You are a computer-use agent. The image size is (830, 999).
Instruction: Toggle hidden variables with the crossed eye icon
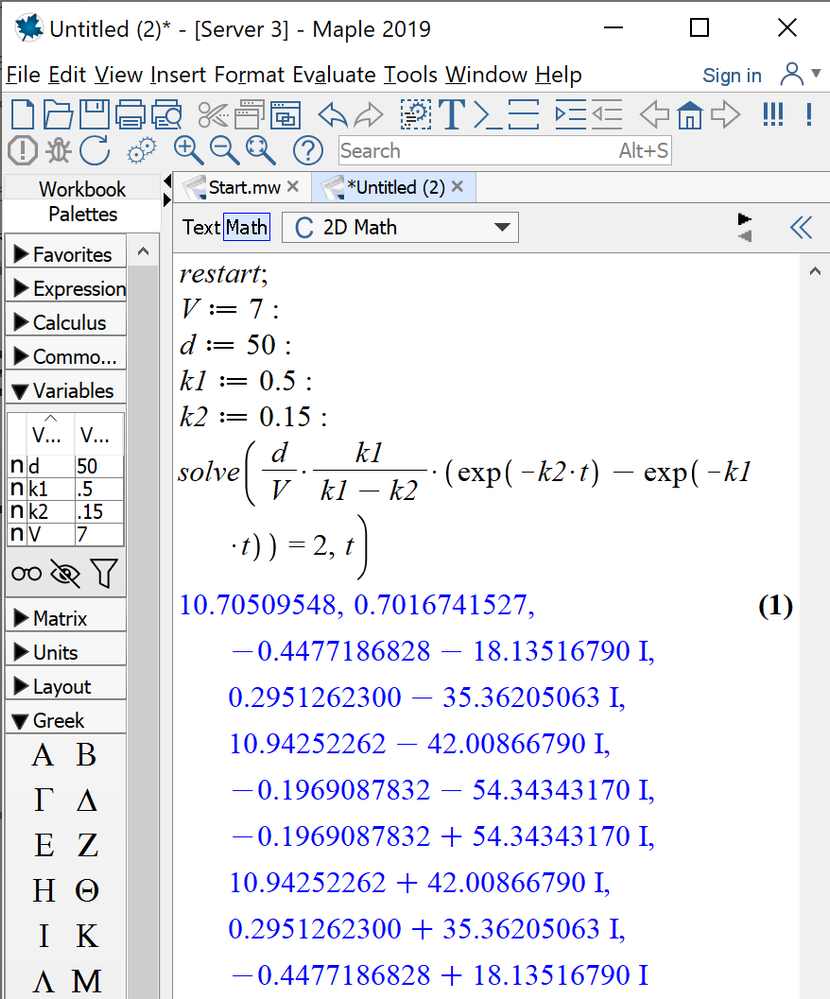coord(65,574)
